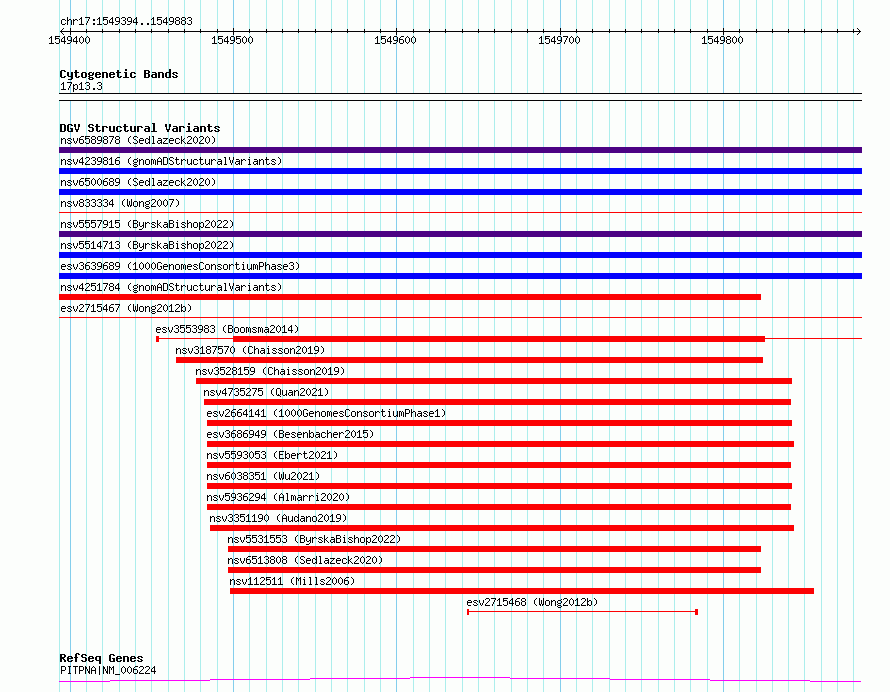
Task: Select nsv112511 (Mills2006) label
Action: [292, 581]
